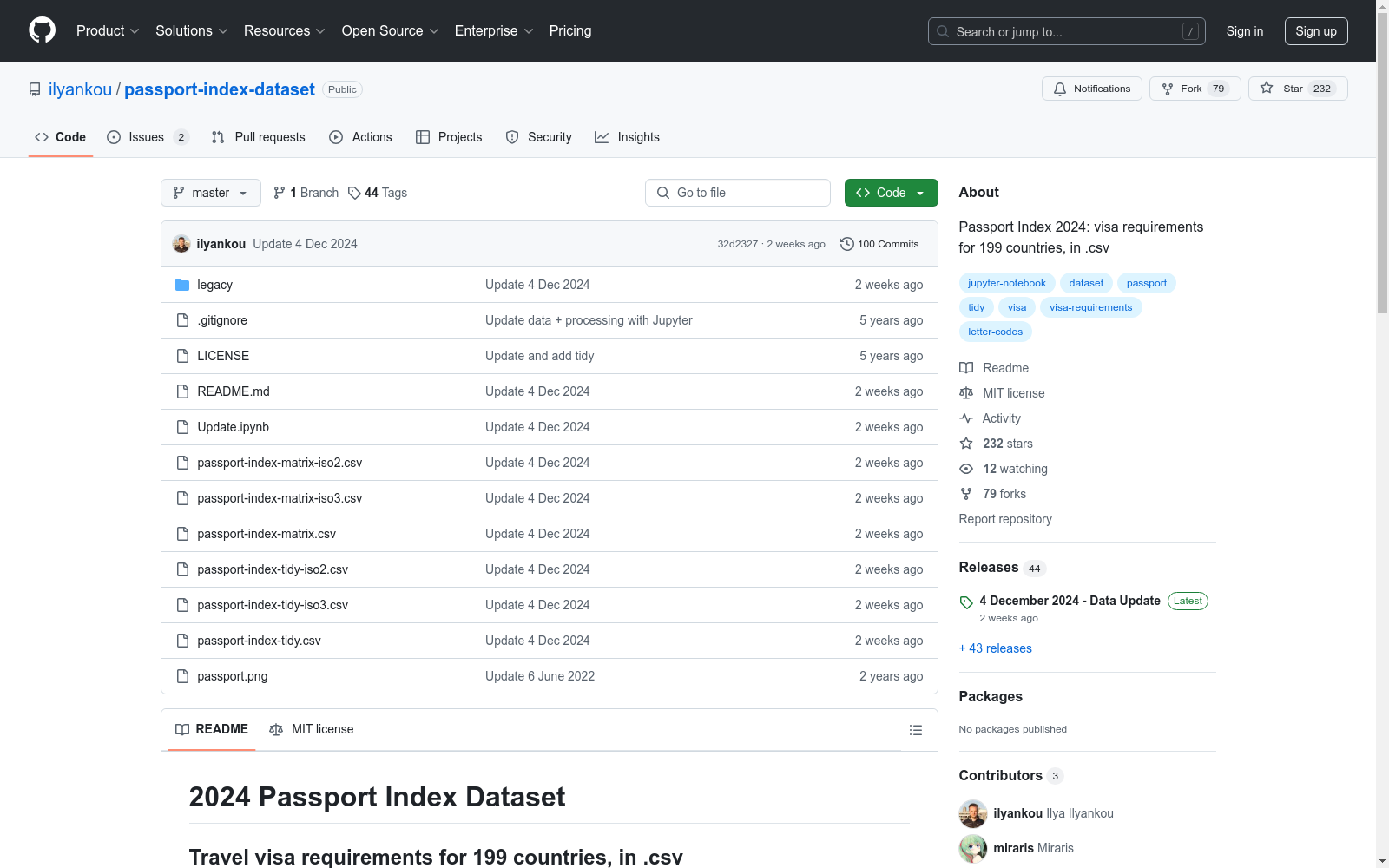This screenshot has width=1389, height=868.
Task: Click the Readme book icon in About
Action: [x=966, y=368]
